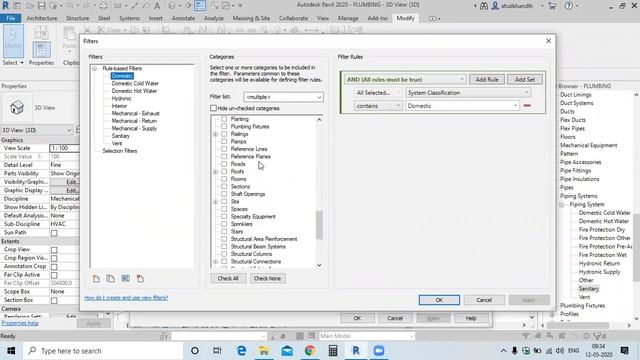
Task: Open the Filter list multiple dropdown
Action: click(x=283, y=97)
